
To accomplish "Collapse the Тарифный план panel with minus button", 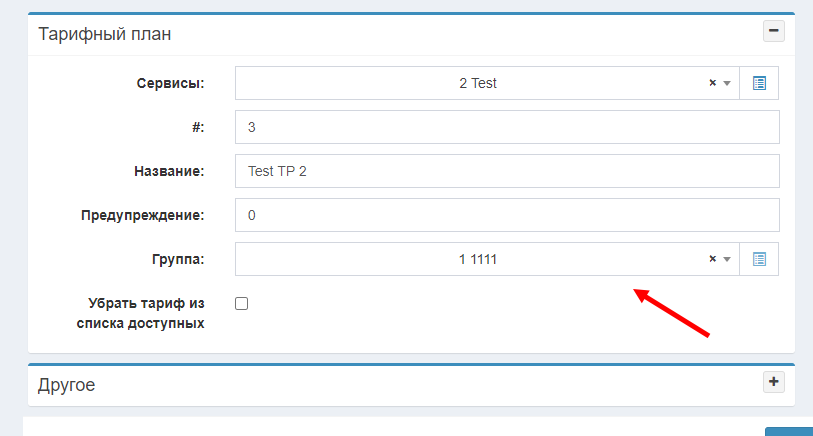I will (773, 32).
